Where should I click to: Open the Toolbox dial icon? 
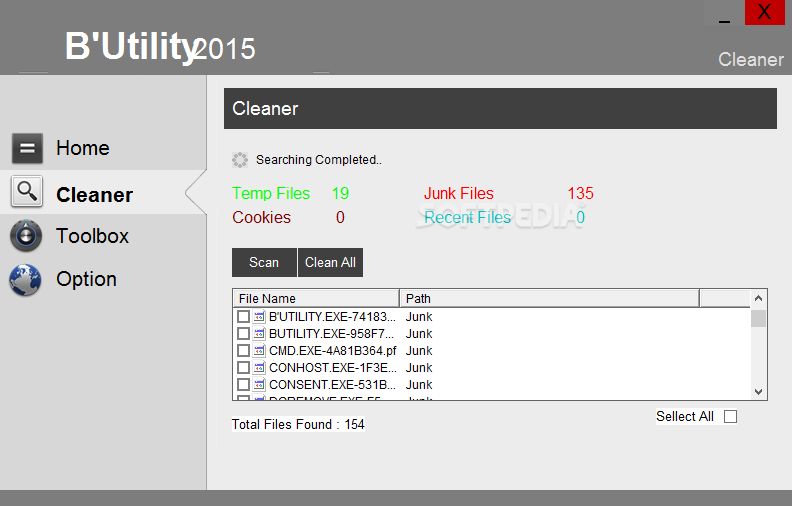[26, 235]
